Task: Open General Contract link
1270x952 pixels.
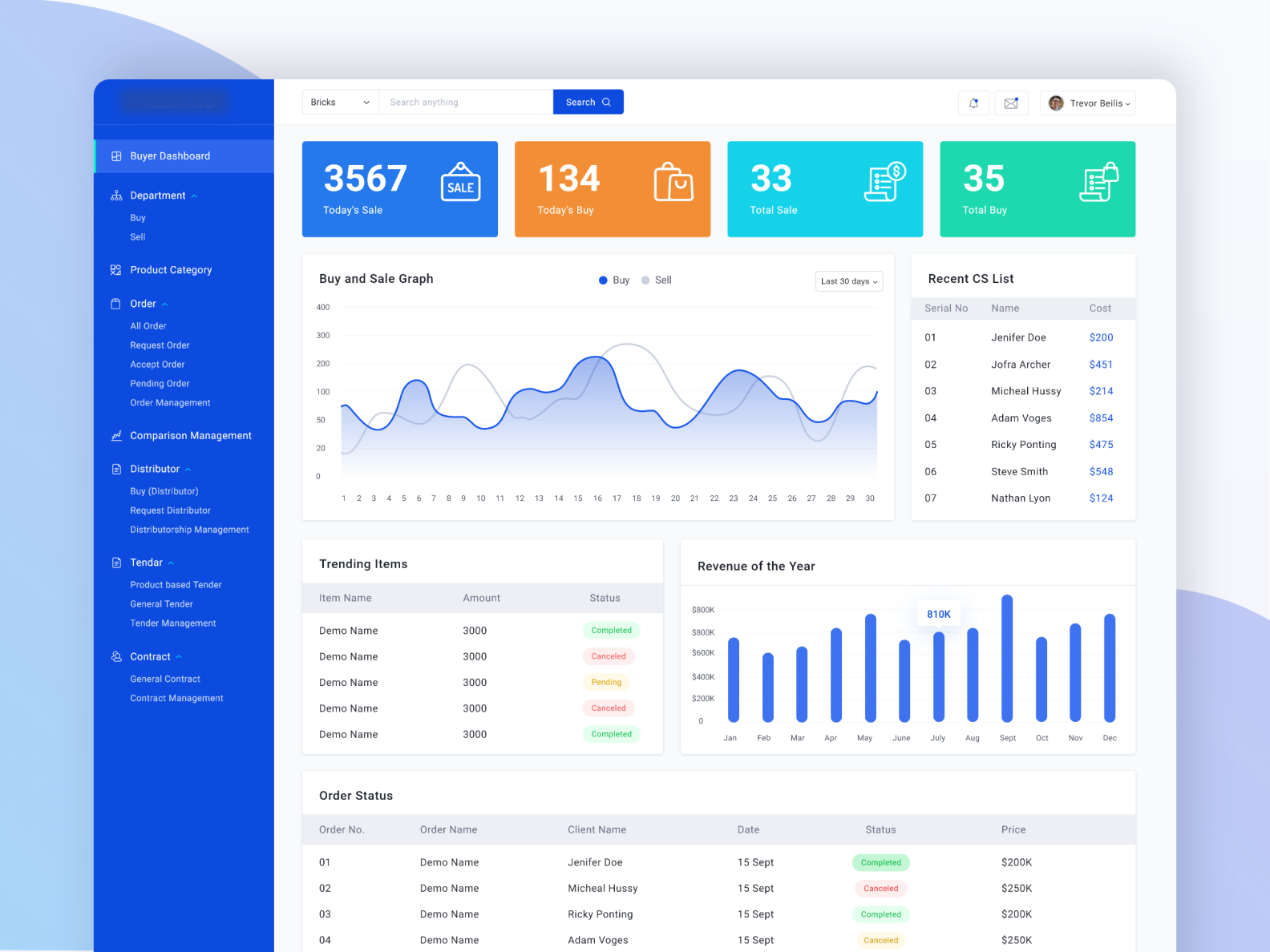Action: click(165, 679)
